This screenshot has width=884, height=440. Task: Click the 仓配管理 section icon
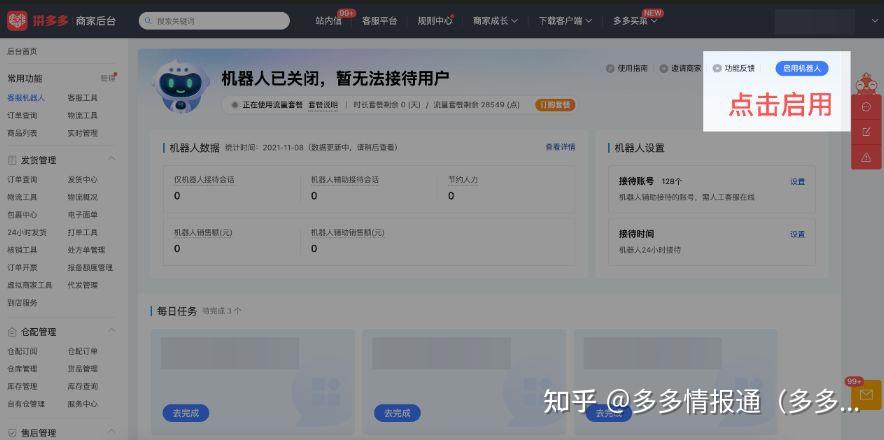pyautogui.click(x=12, y=332)
